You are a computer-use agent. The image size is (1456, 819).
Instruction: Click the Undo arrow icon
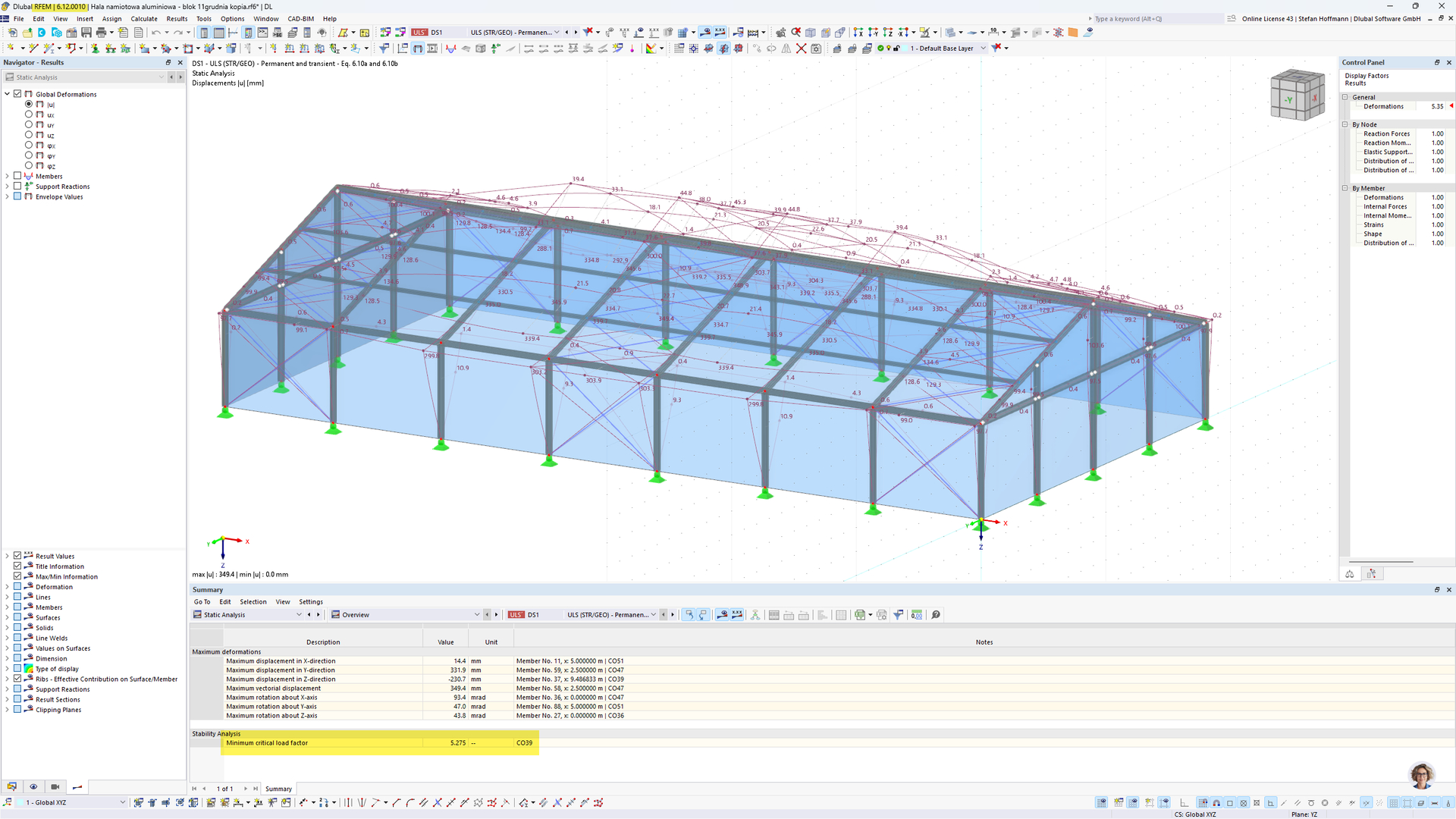(x=155, y=33)
